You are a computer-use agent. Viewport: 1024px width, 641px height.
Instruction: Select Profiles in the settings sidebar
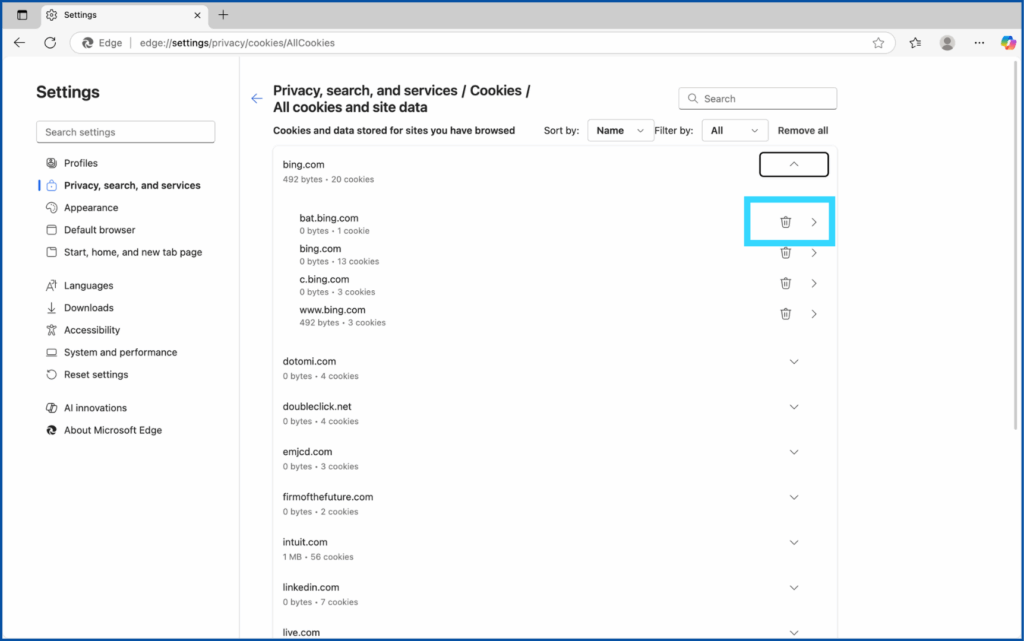pos(81,163)
